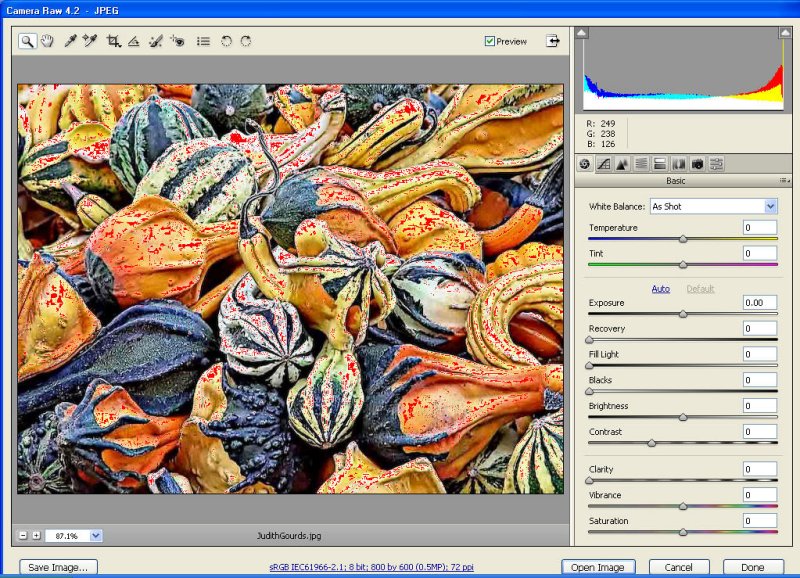Click the zoom out minus button
Image resolution: width=800 pixels, height=578 pixels.
point(23,536)
